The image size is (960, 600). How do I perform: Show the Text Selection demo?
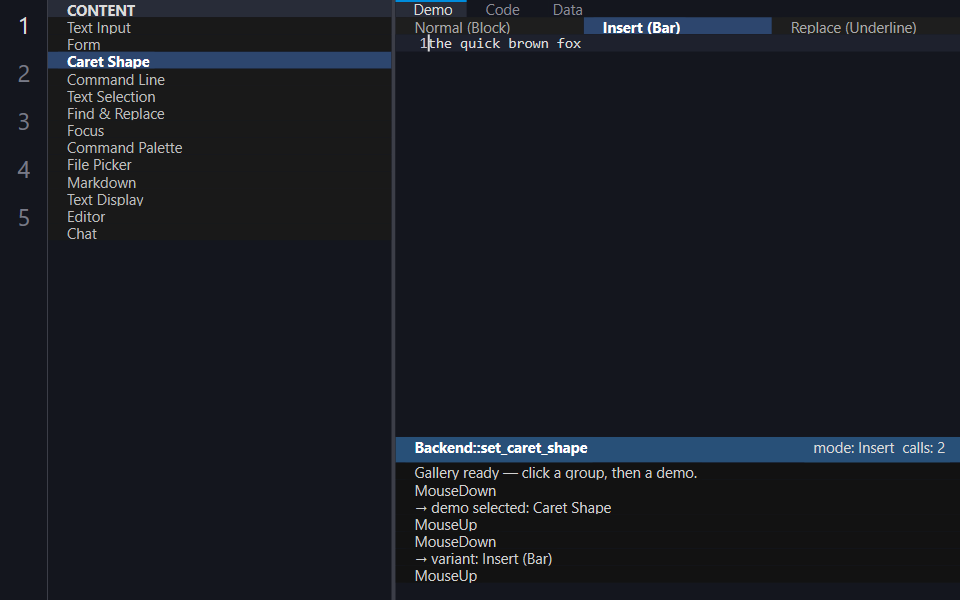tap(219, 97)
